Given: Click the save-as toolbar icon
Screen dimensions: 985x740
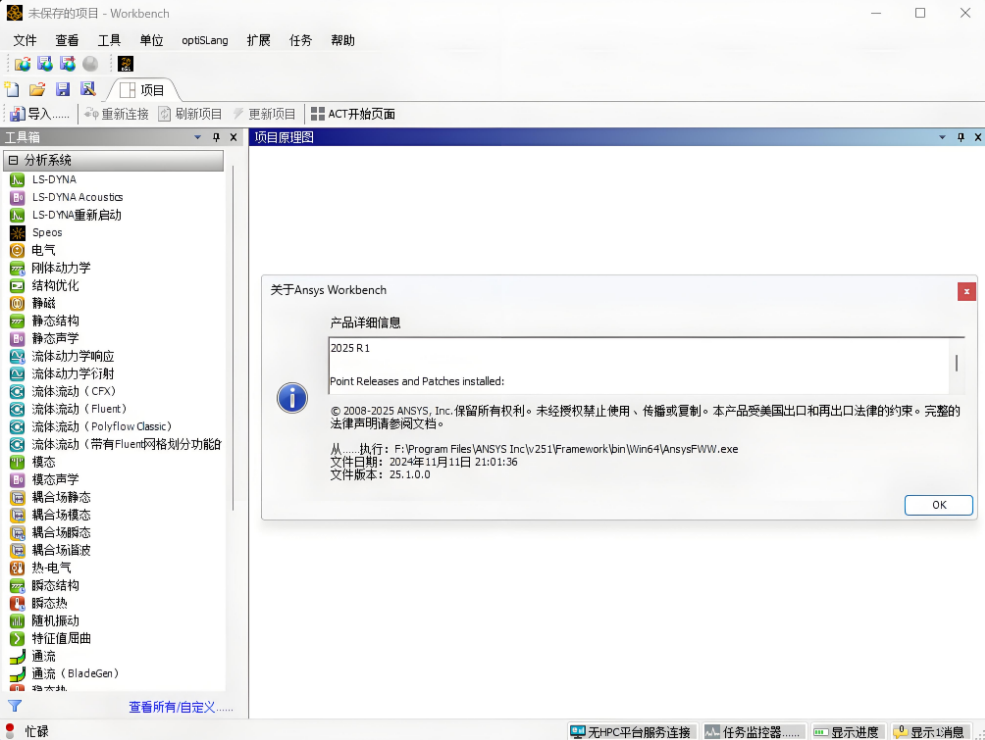Looking at the screenshot, I should 88,89.
